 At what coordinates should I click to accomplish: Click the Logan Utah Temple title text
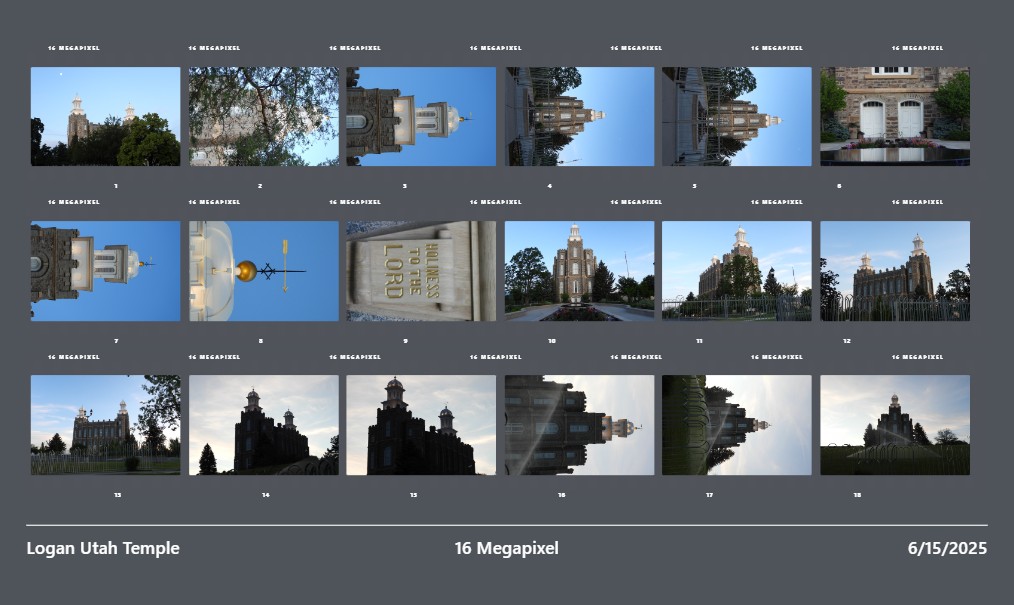pyautogui.click(x=103, y=548)
